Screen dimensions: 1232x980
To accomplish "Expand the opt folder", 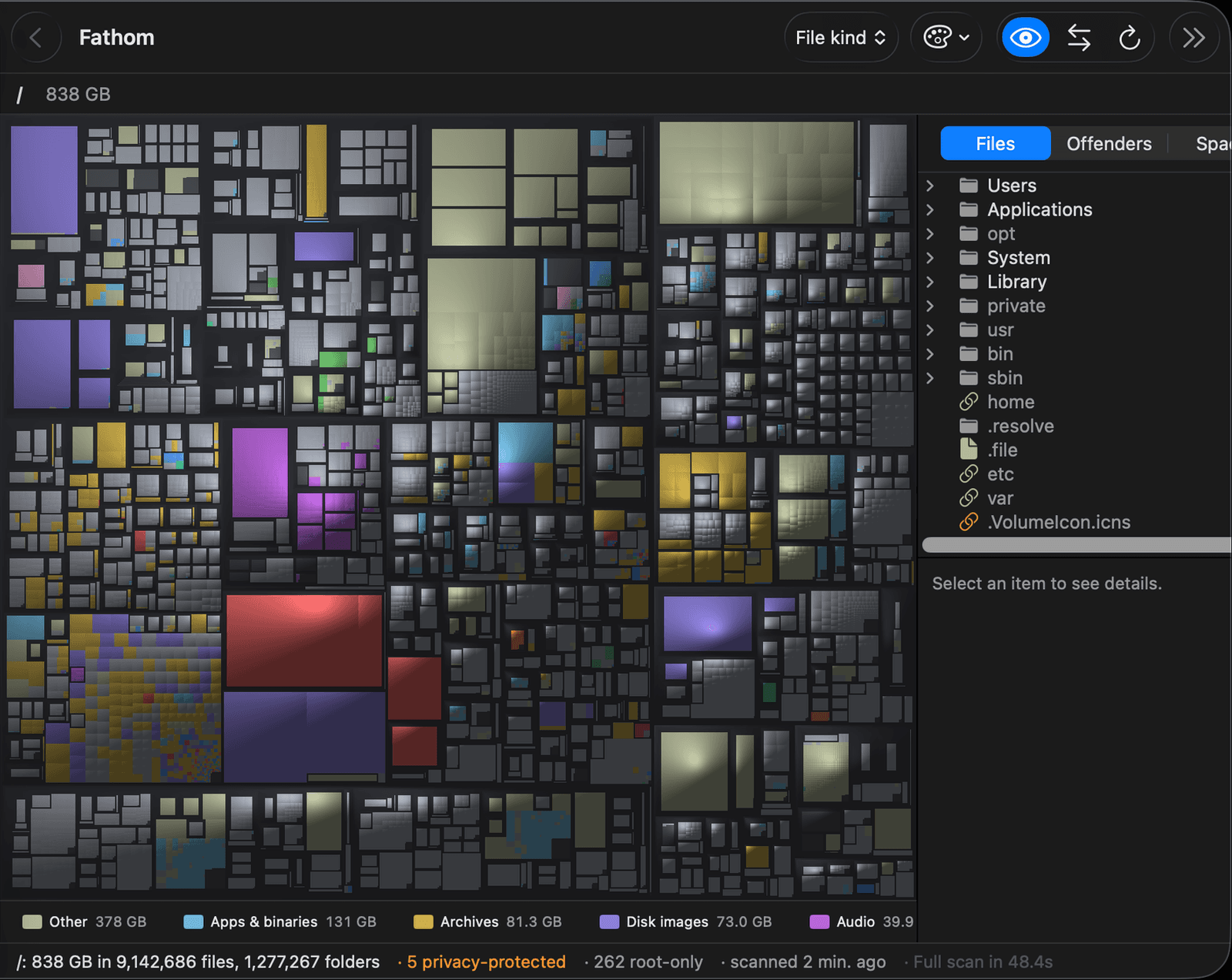I will pyautogui.click(x=930, y=233).
